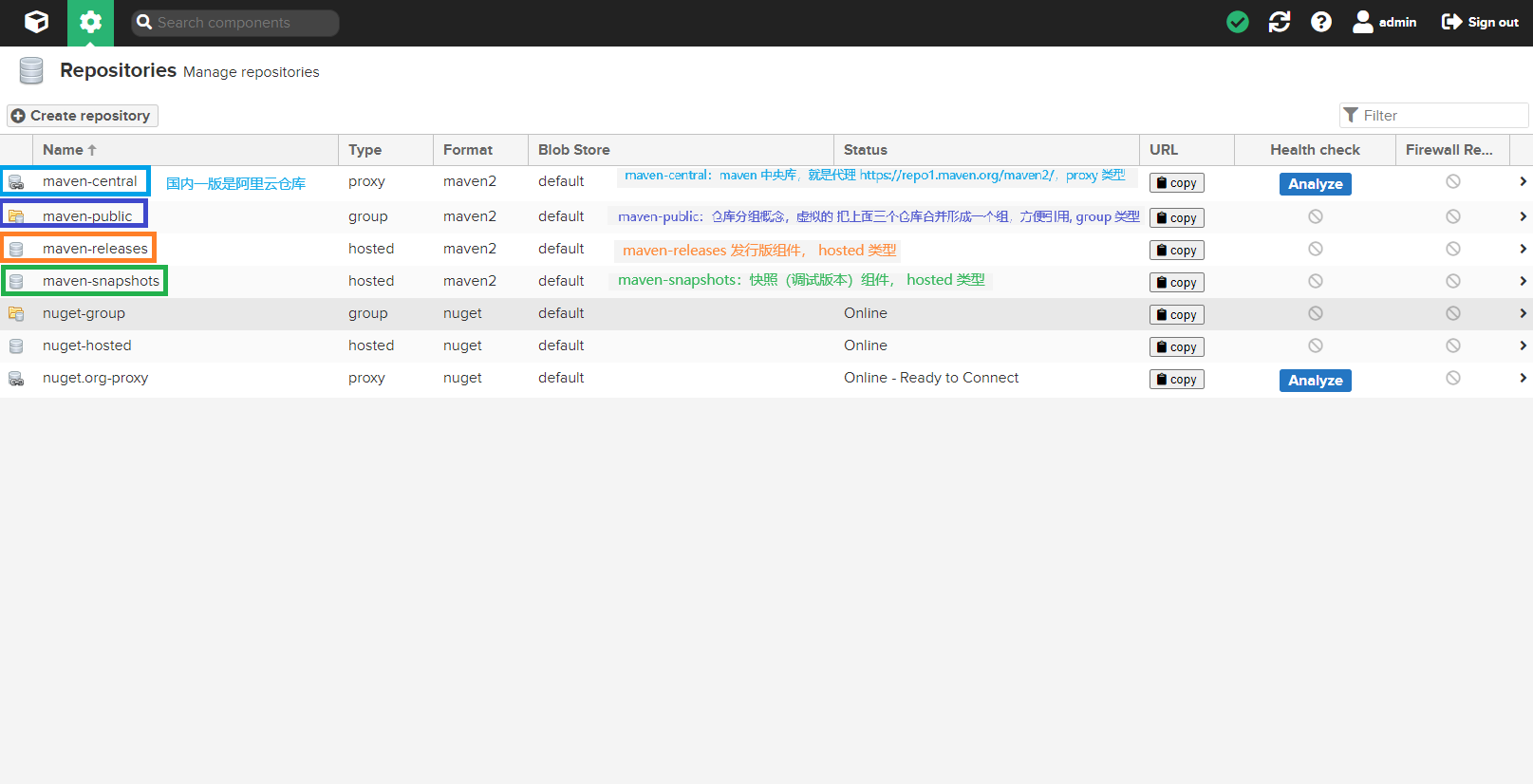Click the Firewall Report column header
Viewport: 1533px width, 784px height.
pyautogui.click(x=1452, y=150)
